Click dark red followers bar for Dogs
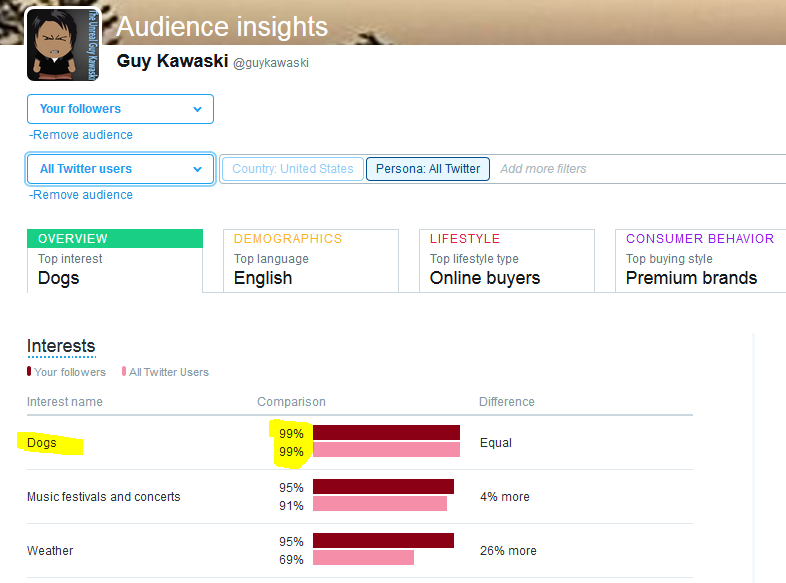The height and width of the screenshot is (583, 786). (386, 433)
